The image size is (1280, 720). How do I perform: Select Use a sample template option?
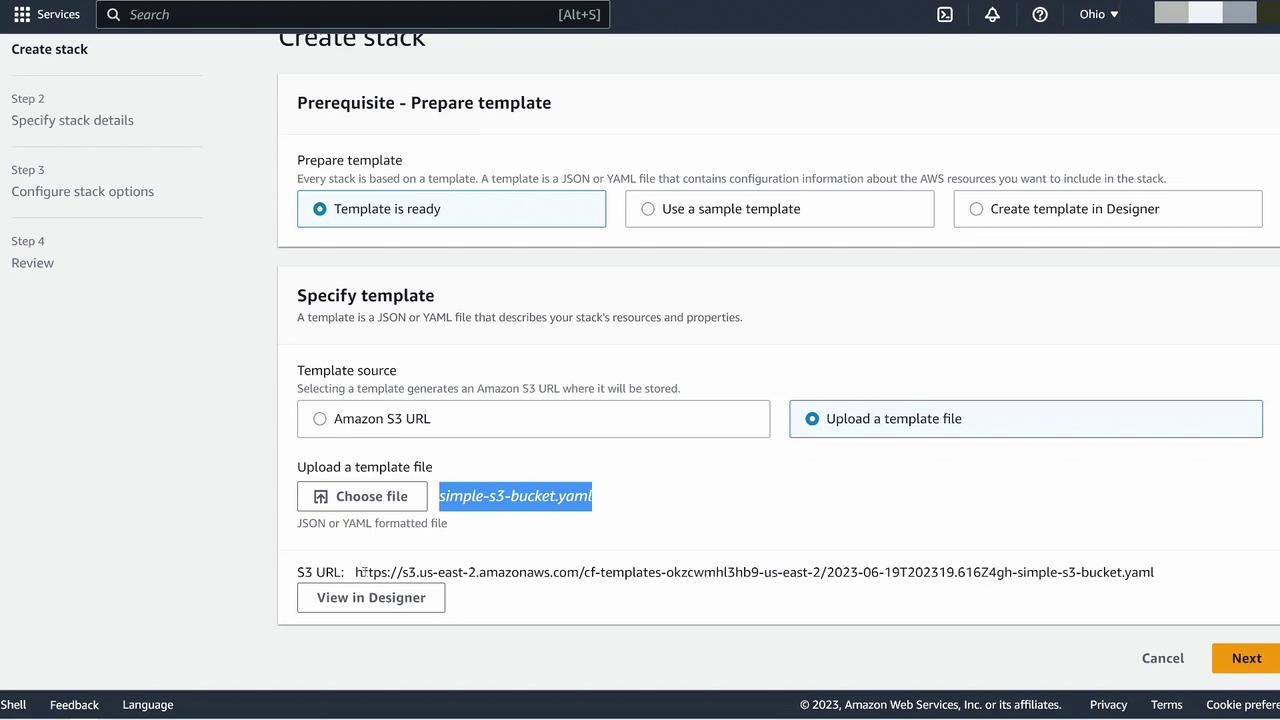[648, 209]
